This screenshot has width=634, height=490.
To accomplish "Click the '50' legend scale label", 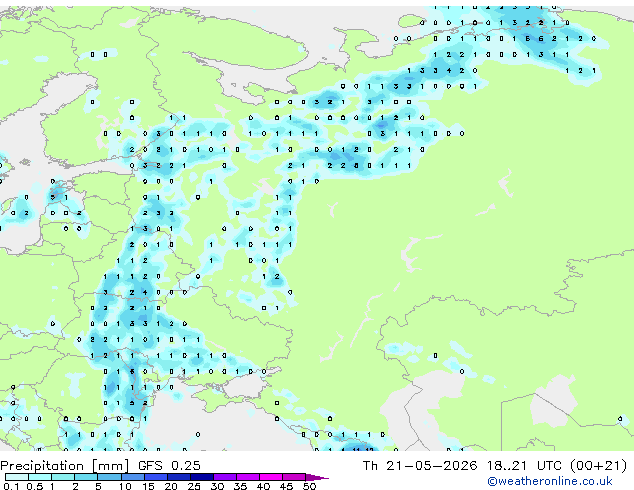I will click(x=310, y=486).
